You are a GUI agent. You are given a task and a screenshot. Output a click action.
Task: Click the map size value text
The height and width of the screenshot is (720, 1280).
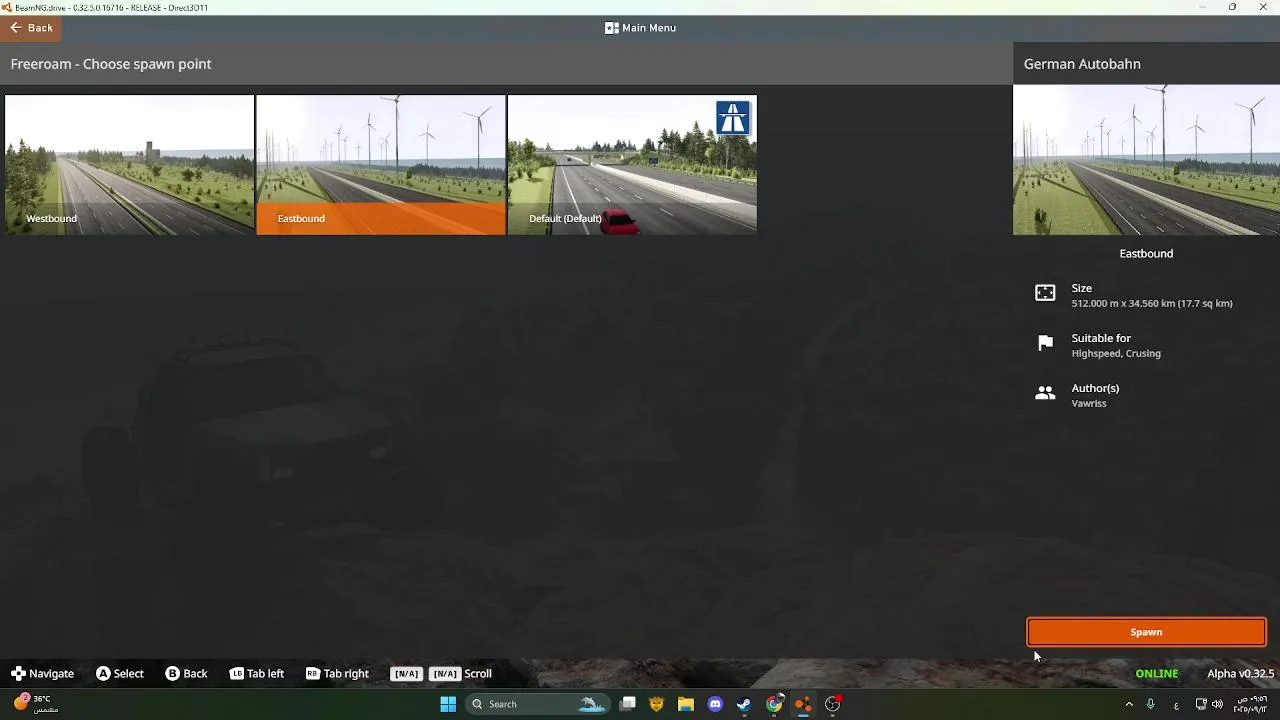coord(1152,304)
